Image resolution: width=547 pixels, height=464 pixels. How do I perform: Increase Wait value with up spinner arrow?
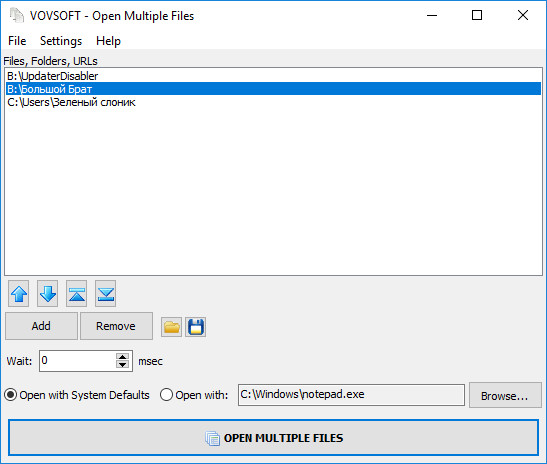click(122, 357)
